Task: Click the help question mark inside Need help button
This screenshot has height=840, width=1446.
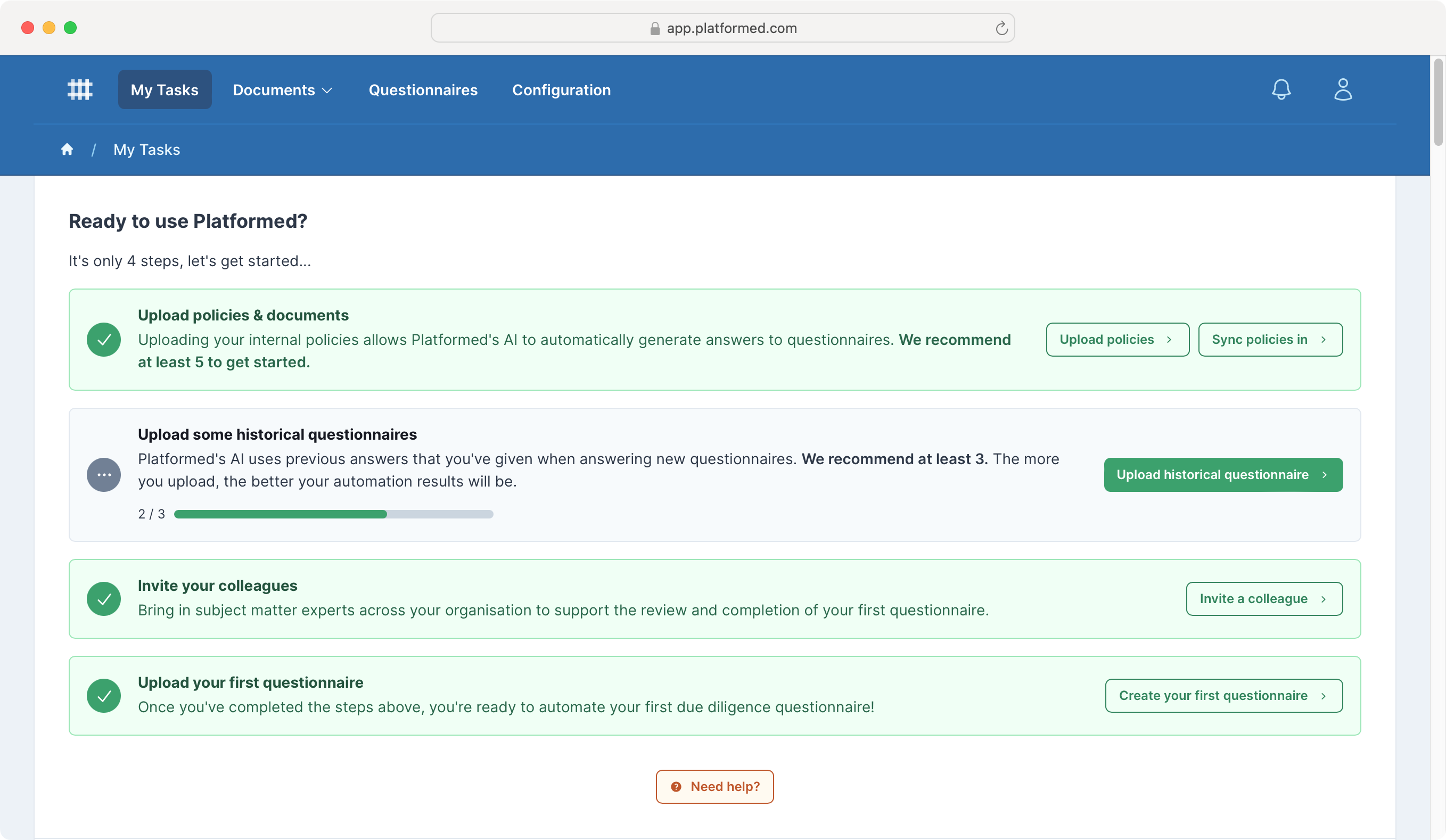Action: point(677,787)
